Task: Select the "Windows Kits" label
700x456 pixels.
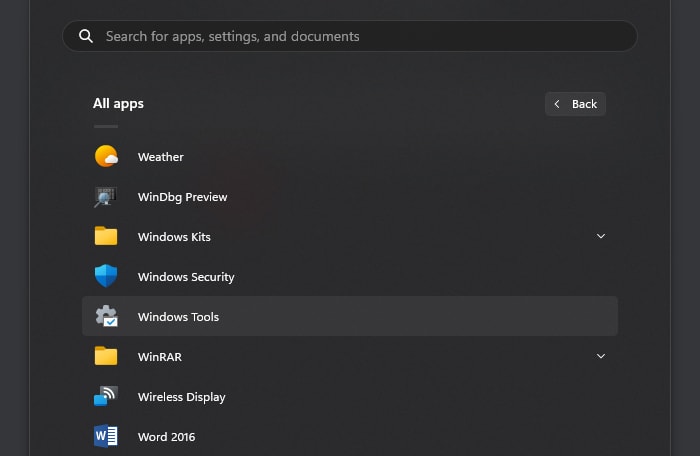Action: tap(174, 237)
